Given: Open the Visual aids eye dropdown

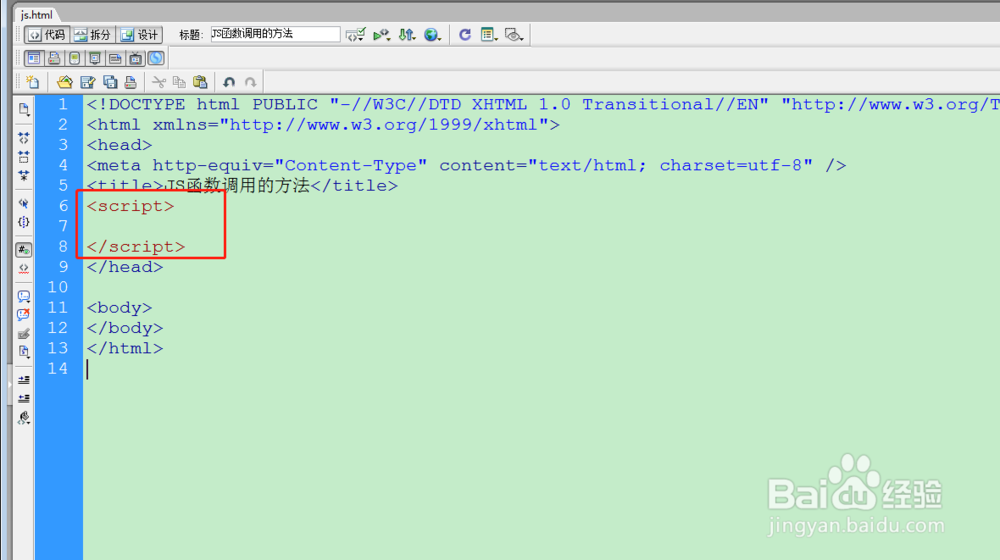Looking at the screenshot, I should coord(514,34).
